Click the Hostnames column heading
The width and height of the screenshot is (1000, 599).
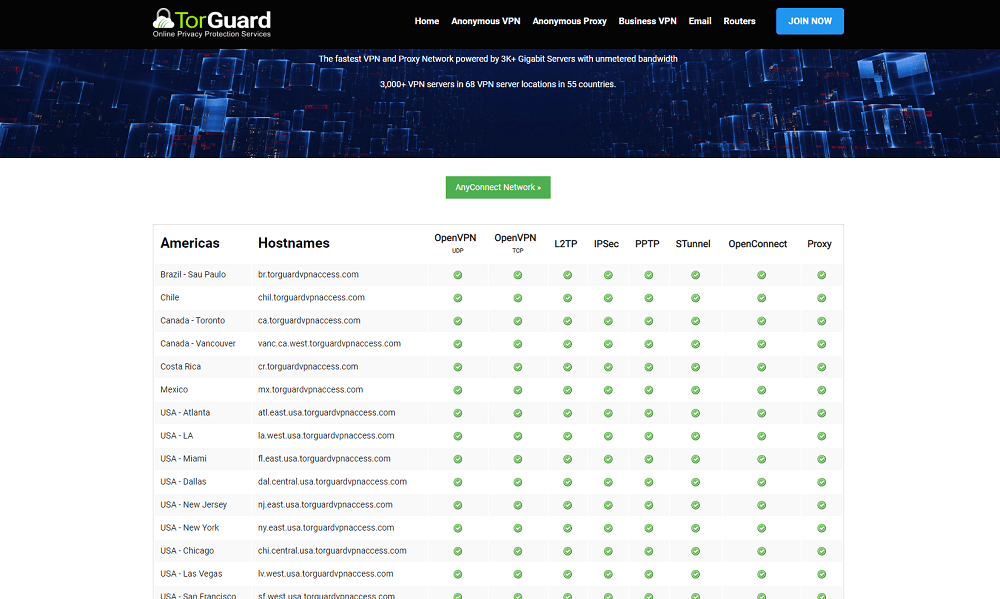click(293, 243)
